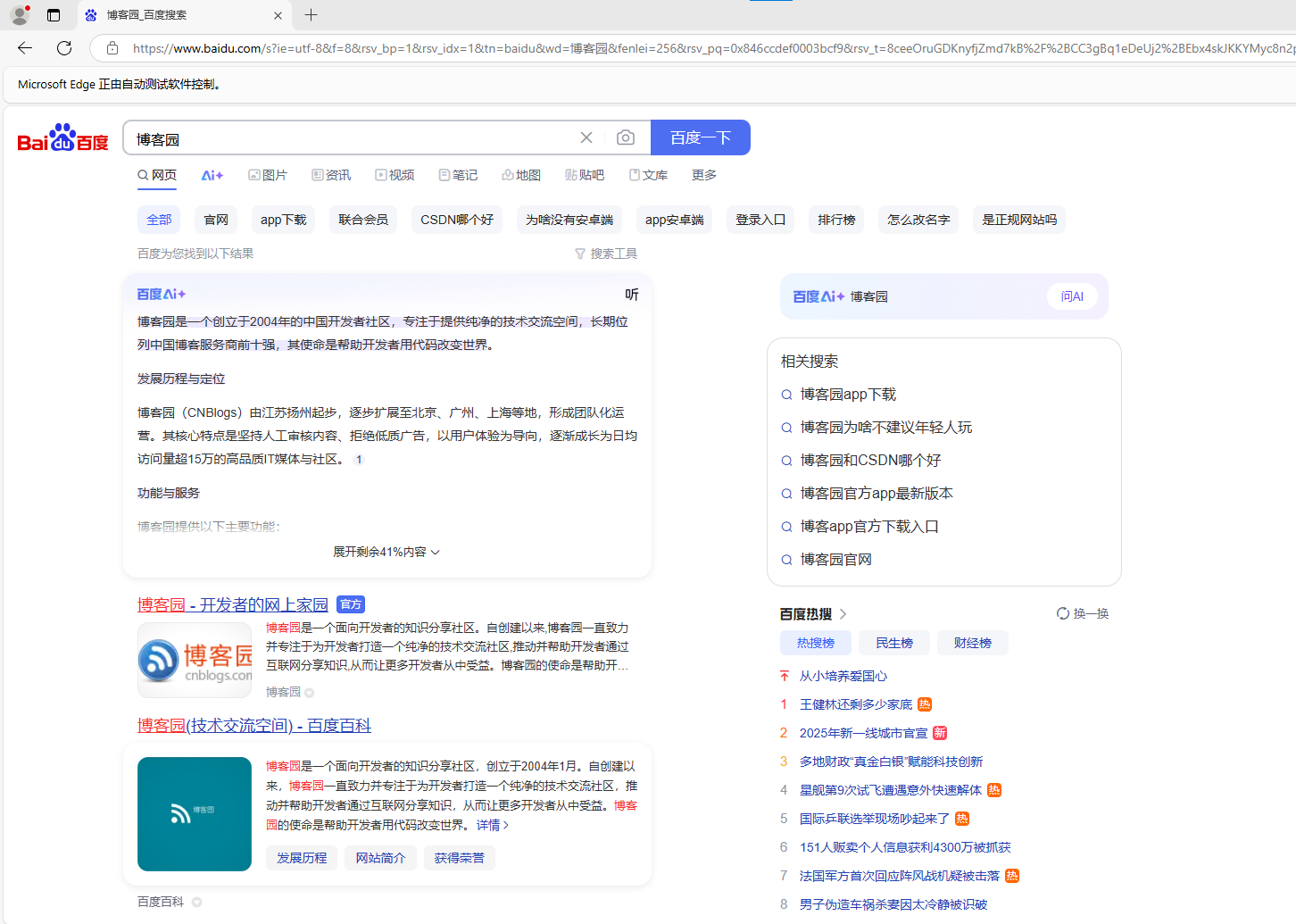The image size is (1296, 924).
Task: Click the 网站简介 button
Action: [380, 858]
